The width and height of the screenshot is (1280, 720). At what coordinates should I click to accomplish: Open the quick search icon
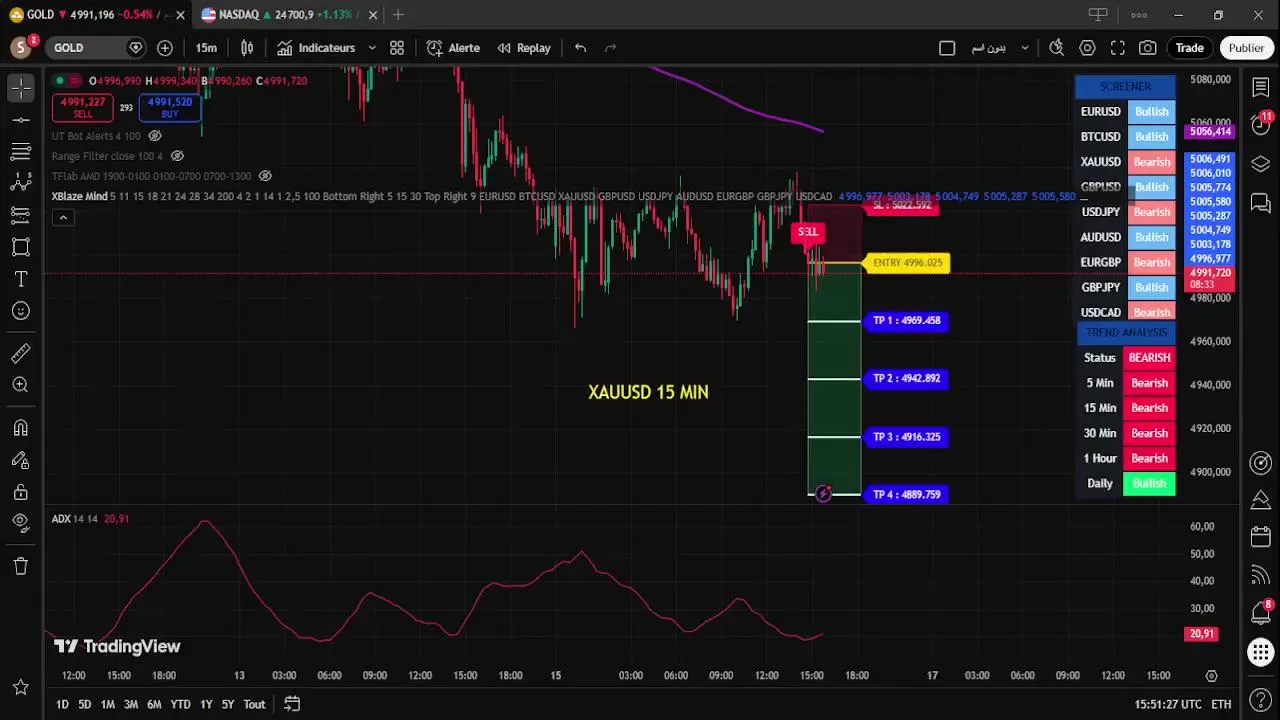click(x=1056, y=48)
